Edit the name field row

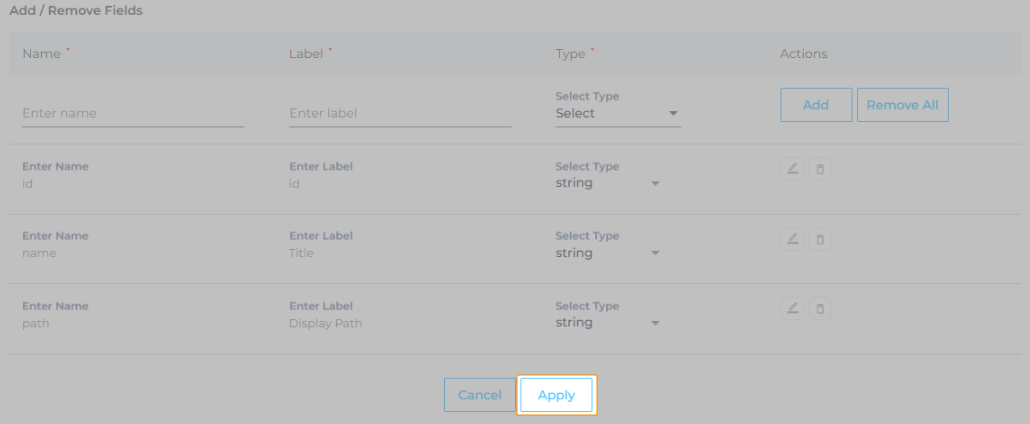(x=792, y=239)
